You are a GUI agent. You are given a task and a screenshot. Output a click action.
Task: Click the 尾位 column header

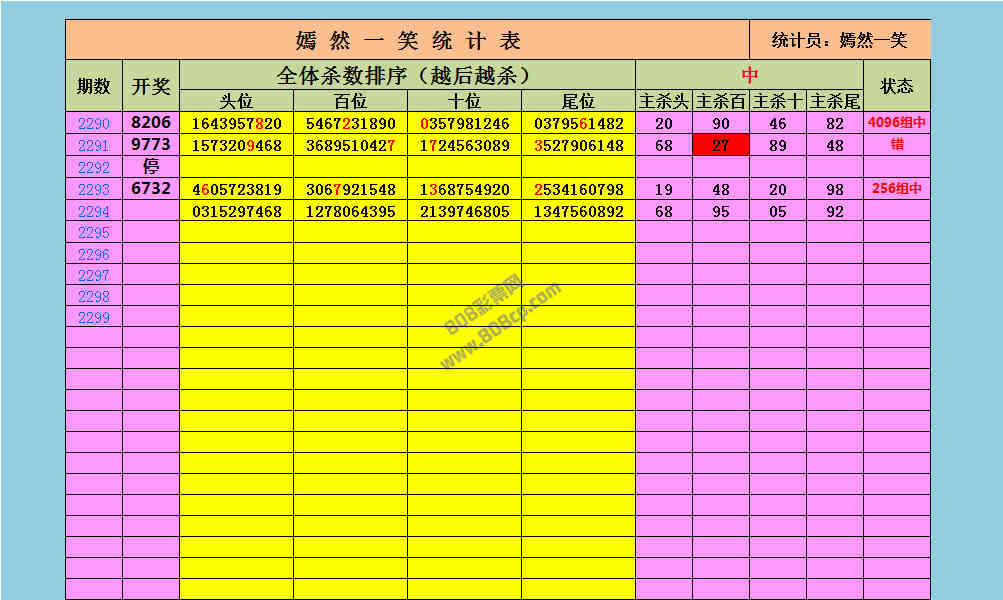point(578,101)
